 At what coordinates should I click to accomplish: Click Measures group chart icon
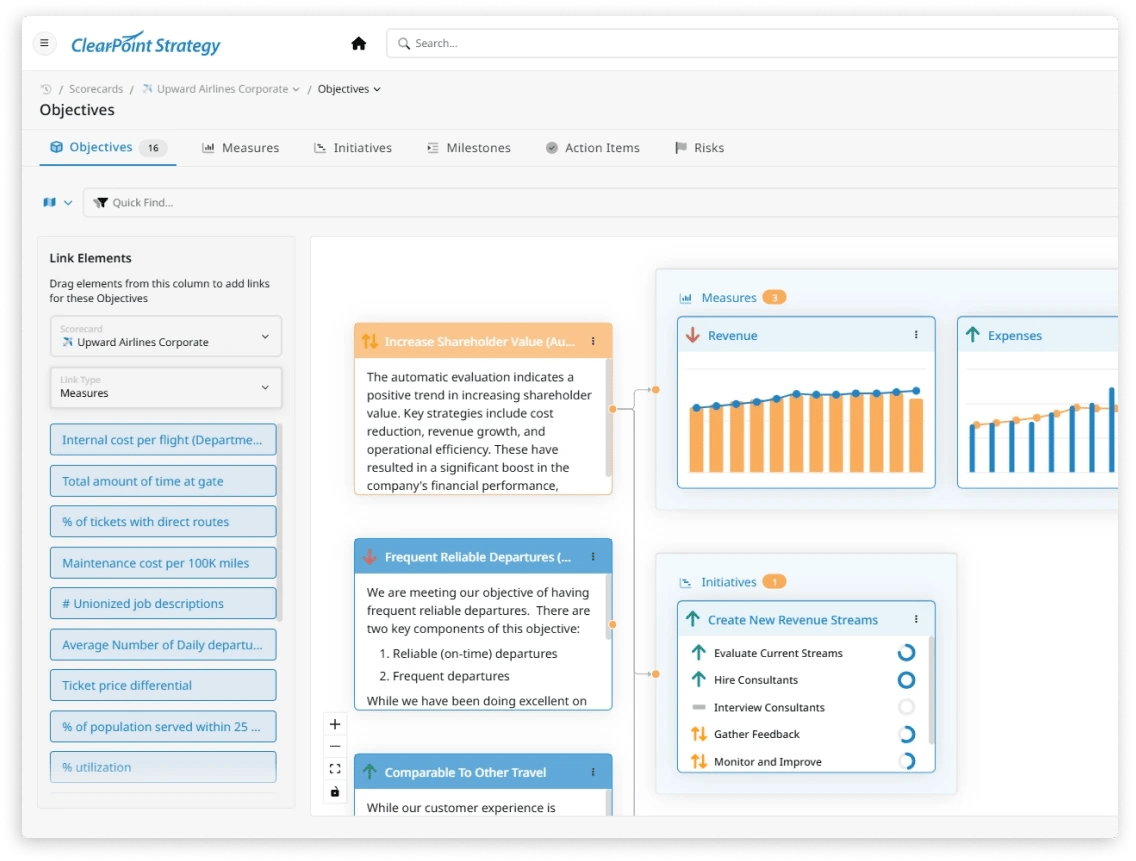685,298
